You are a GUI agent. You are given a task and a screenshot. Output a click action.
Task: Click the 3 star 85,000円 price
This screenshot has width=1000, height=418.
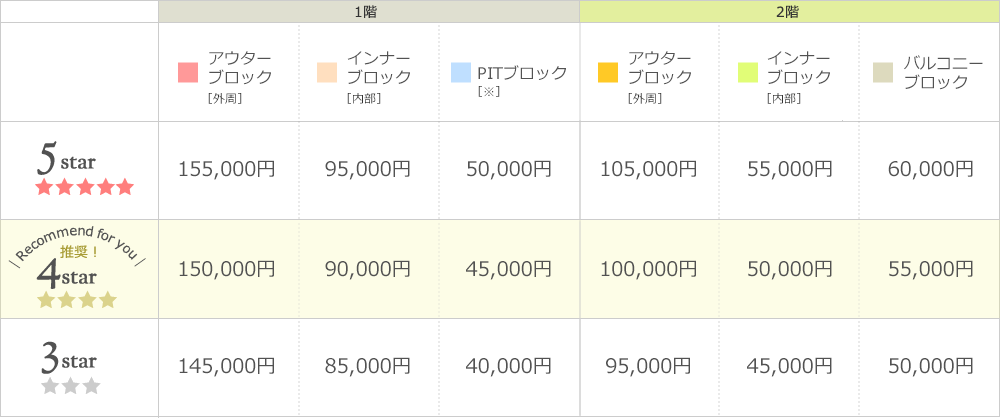367,366
